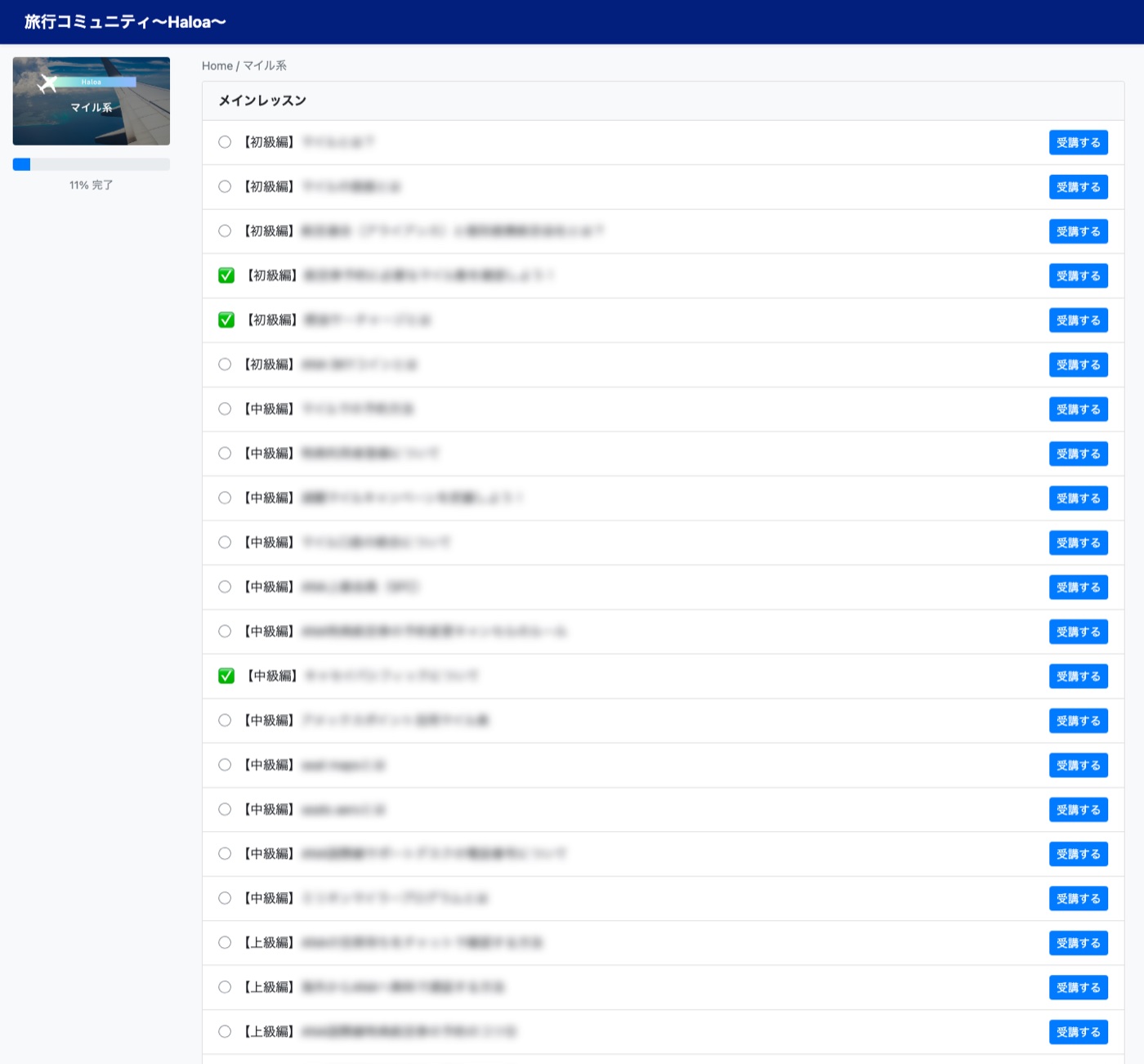Click the green checkmark on the fifth 初級編 lesson
Screen dimensions: 1144x1064
pos(226,320)
